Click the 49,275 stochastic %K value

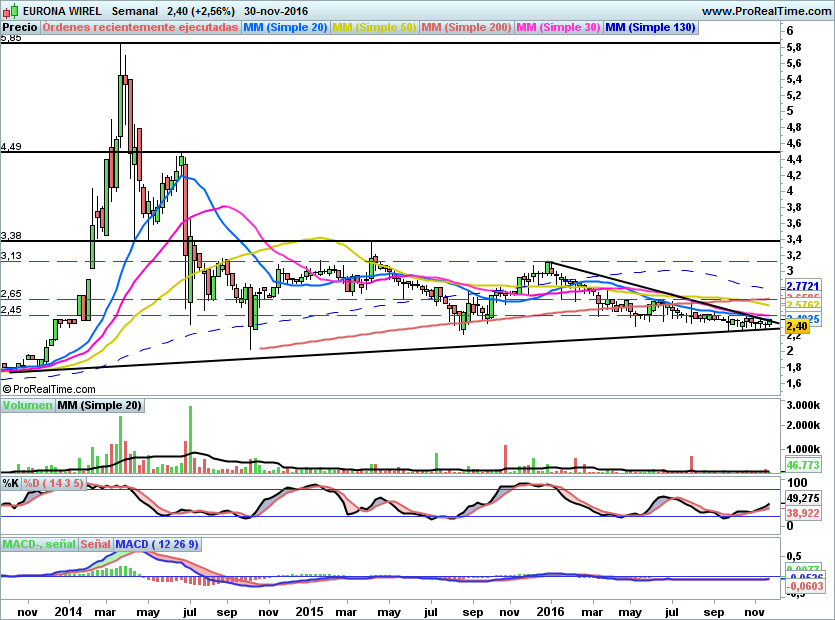click(x=803, y=499)
